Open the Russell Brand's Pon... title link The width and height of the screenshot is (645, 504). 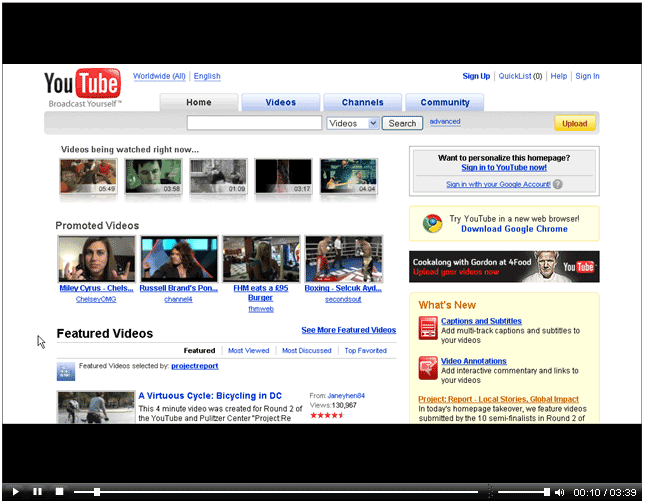pyautogui.click(x=179, y=288)
